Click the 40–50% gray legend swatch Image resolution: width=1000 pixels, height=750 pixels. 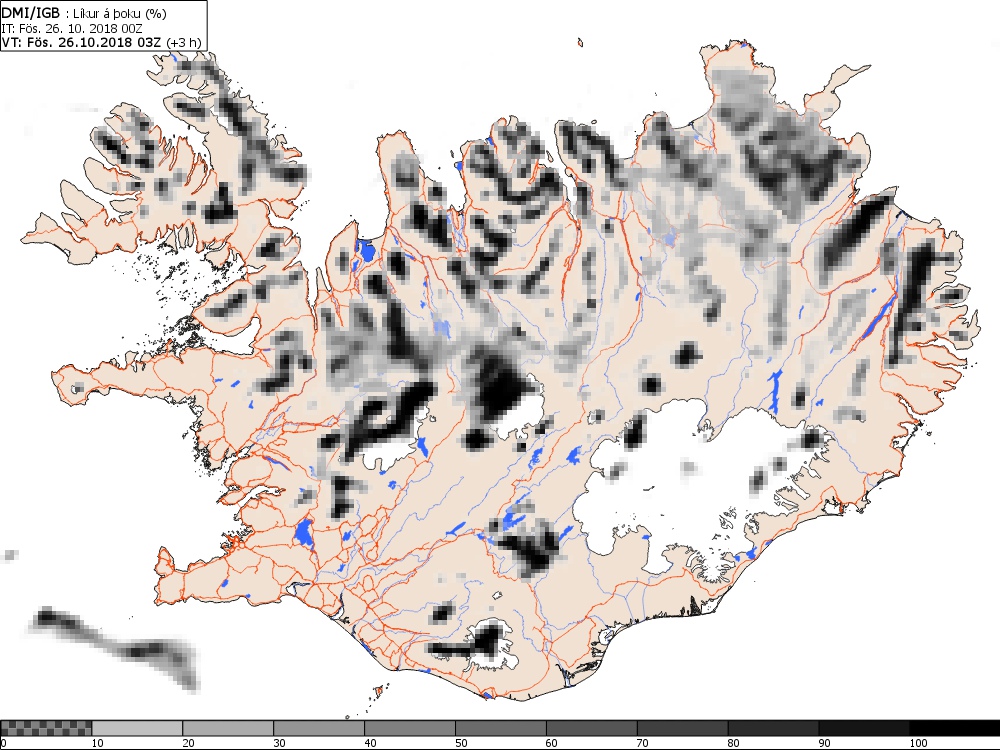point(410,728)
